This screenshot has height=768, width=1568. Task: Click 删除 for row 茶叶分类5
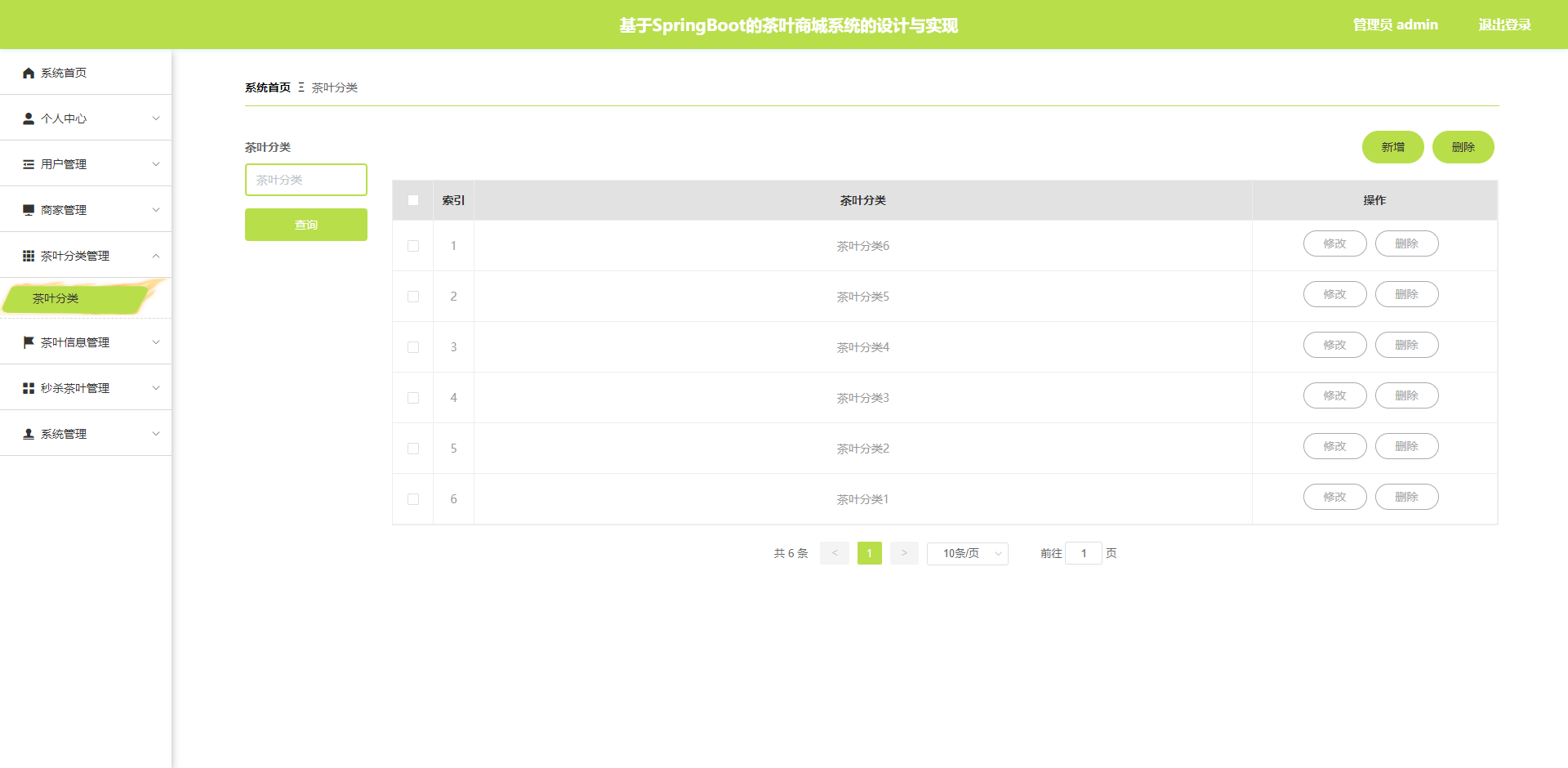(x=1407, y=294)
